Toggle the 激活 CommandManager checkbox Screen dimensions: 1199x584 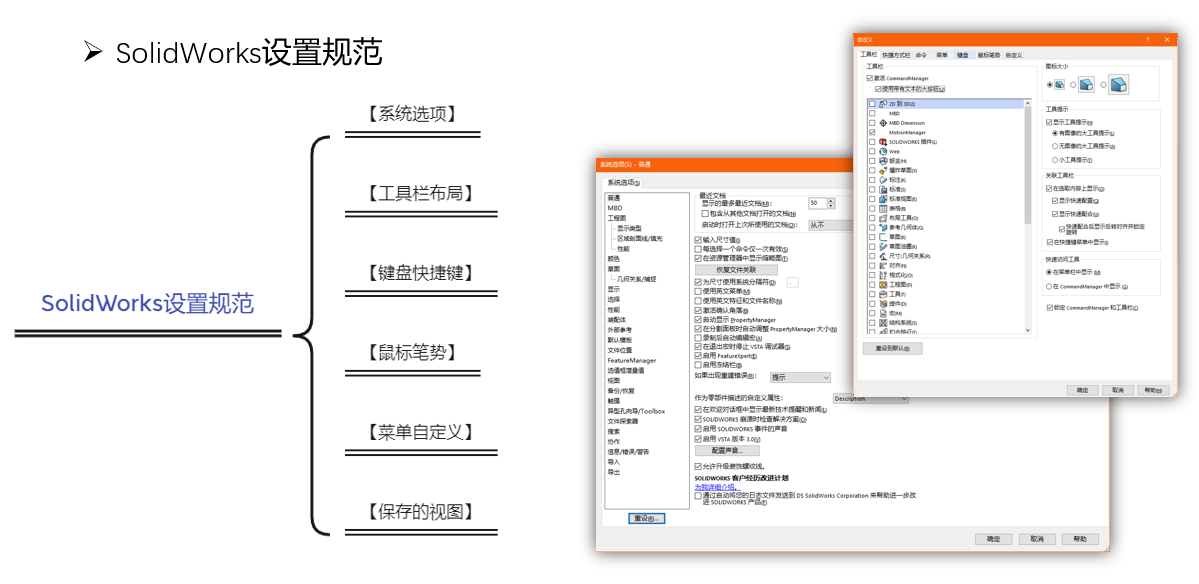pos(870,78)
